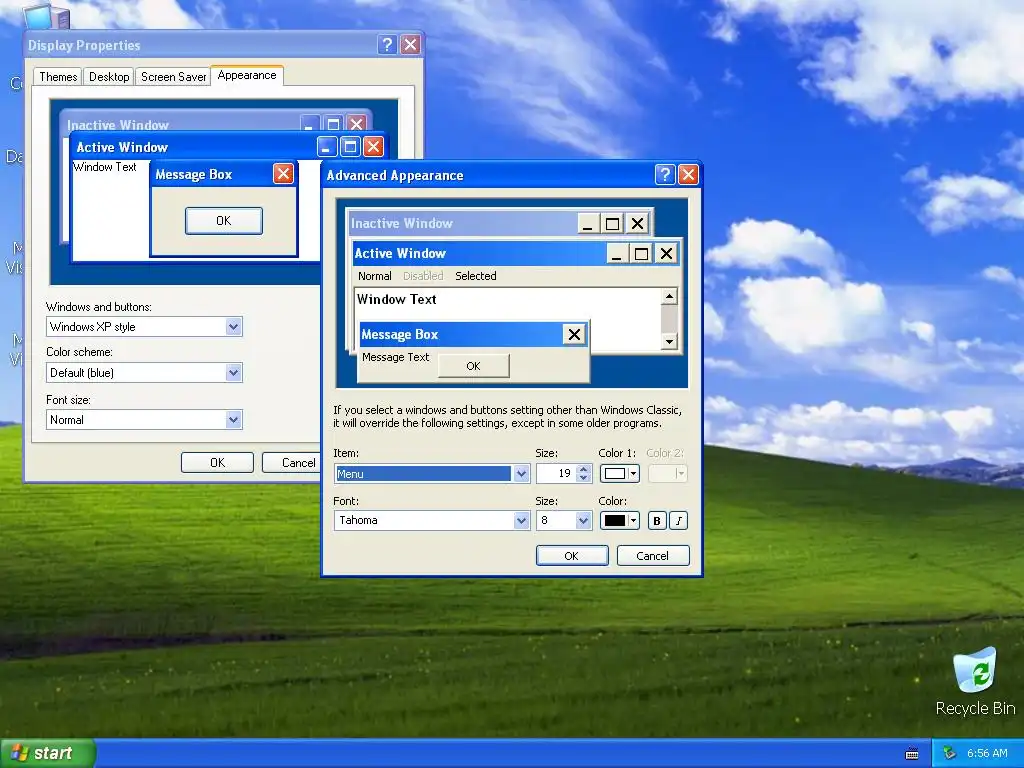Click the taskbar clock showing 6:56 AM
Screen dimensions: 1024x768
pyautogui.click(x=987, y=754)
